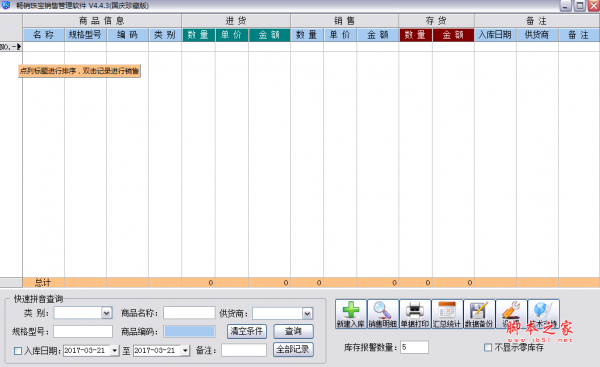Image resolution: width=600 pixels, height=367 pixels.
Task: Maximize the application window
Action: pyautogui.click(x=580, y=5)
